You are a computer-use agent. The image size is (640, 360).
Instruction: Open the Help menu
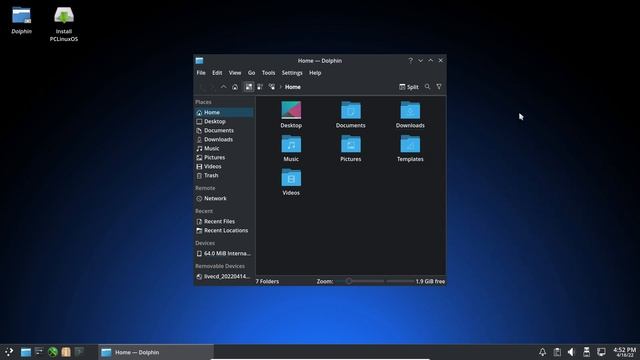pos(315,73)
